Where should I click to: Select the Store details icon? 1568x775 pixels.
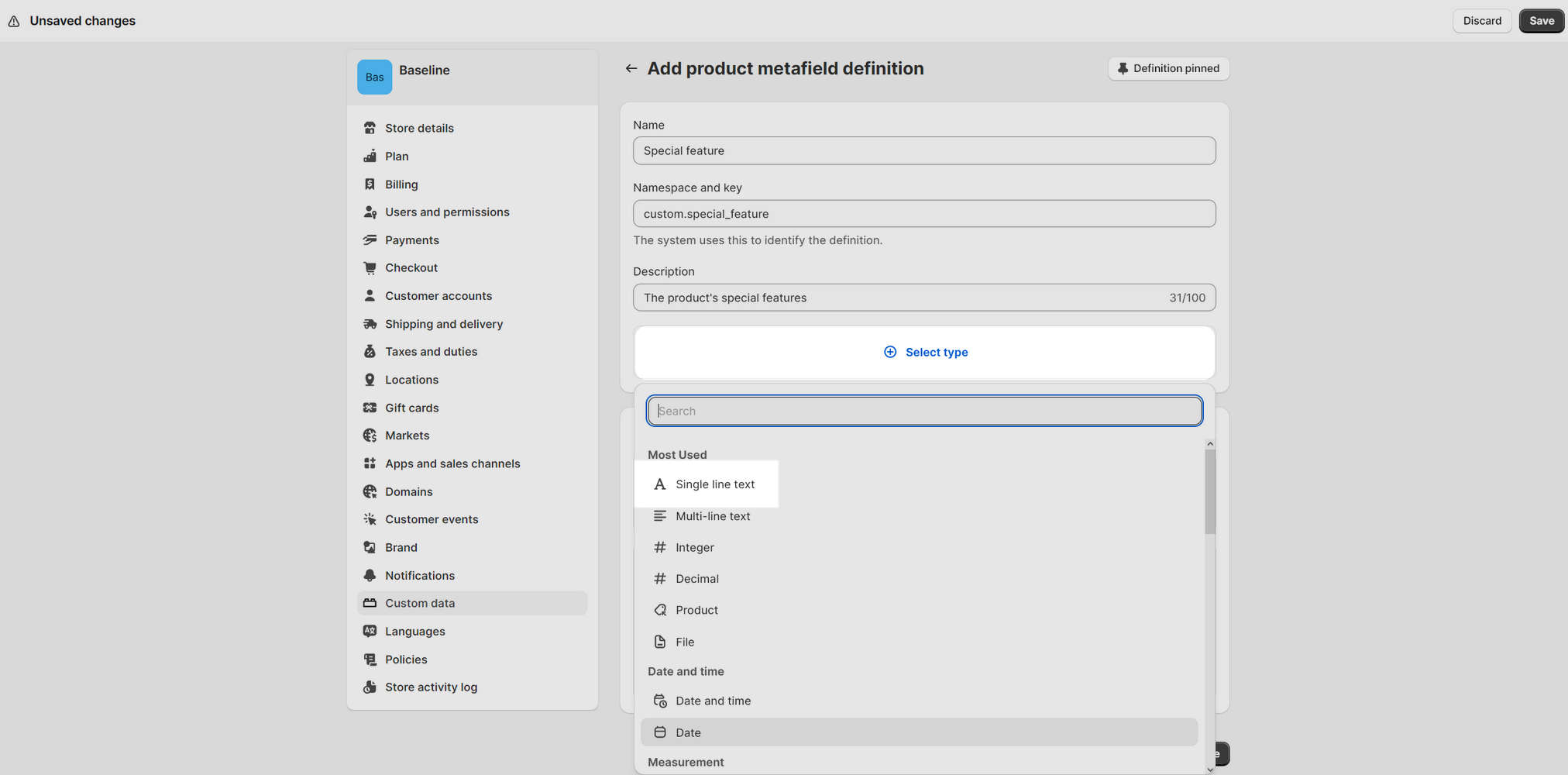pyautogui.click(x=370, y=127)
